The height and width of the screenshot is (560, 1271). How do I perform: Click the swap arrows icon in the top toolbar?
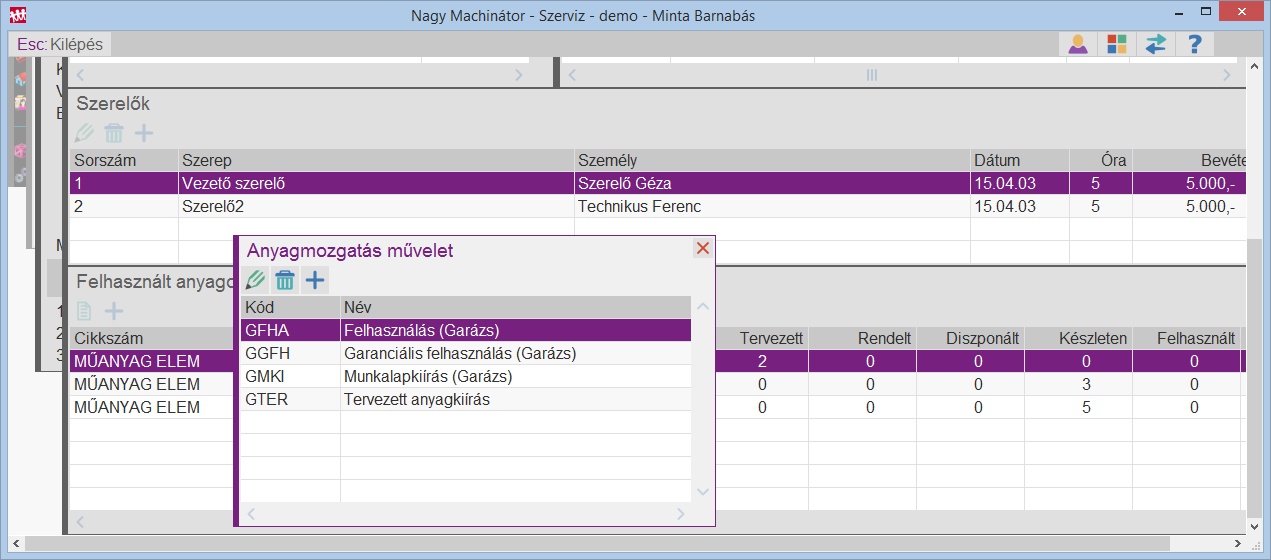(x=1156, y=44)
